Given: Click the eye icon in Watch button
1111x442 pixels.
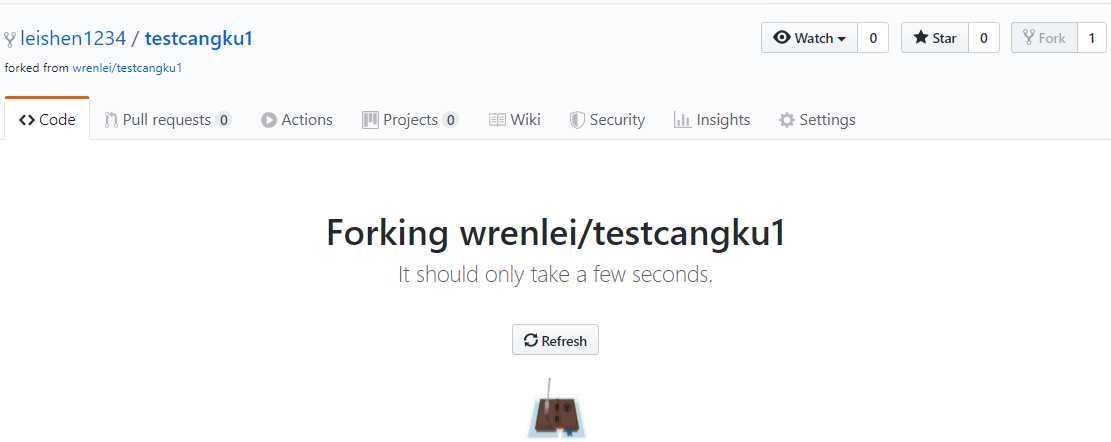Looking at the screenshot, I should [782, 38].
